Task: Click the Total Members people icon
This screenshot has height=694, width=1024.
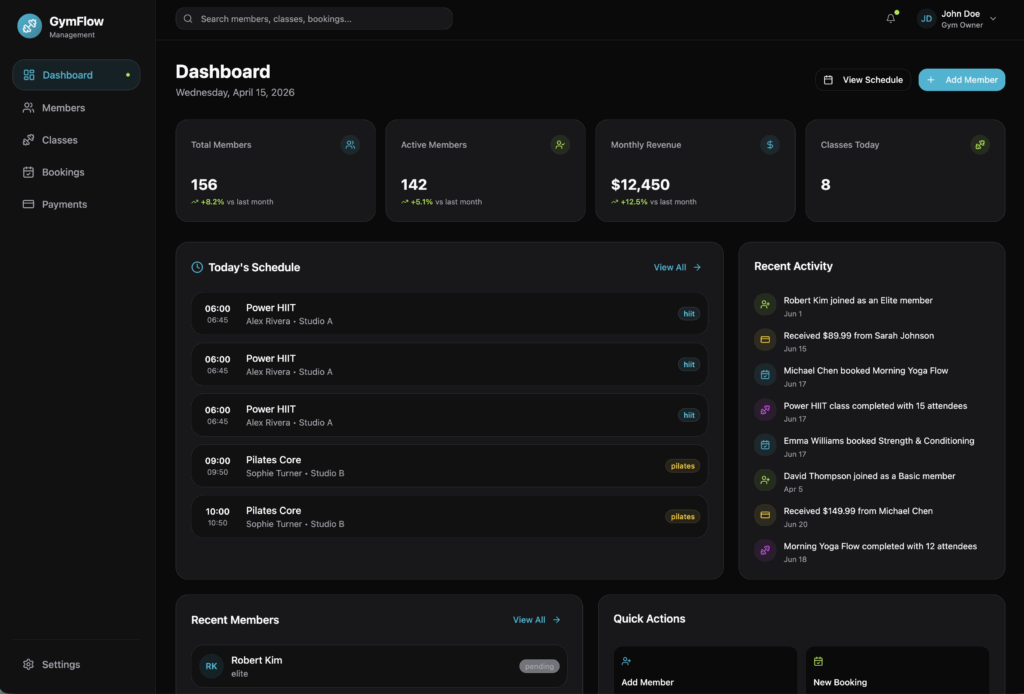Action: click(x=350, y=145)
